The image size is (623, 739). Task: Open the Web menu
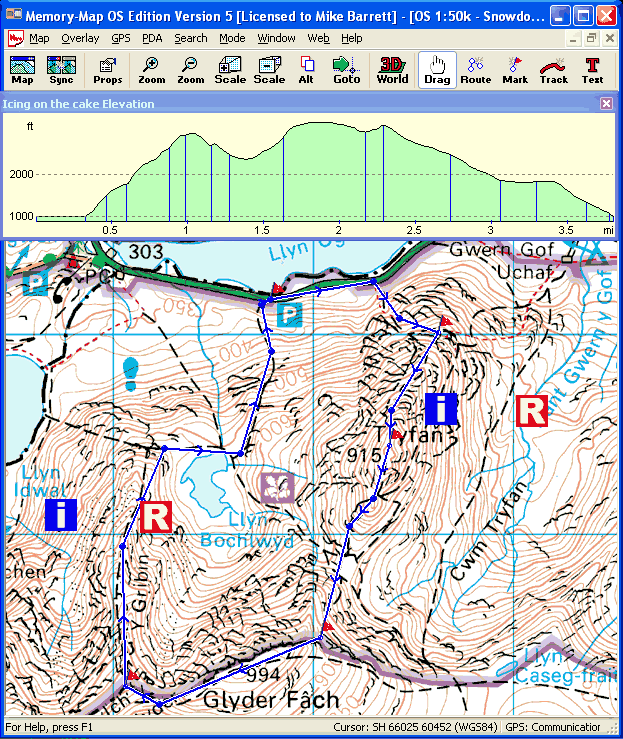pyautogui.click(x=319, y=38)
